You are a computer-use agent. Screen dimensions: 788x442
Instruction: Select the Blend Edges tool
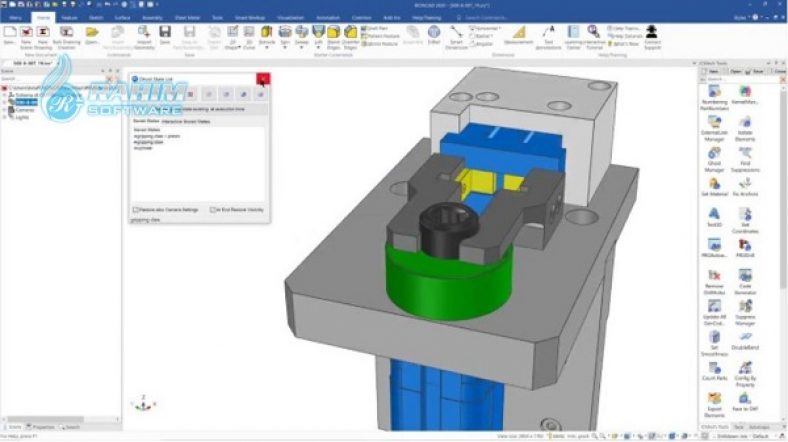pos(334,37)
